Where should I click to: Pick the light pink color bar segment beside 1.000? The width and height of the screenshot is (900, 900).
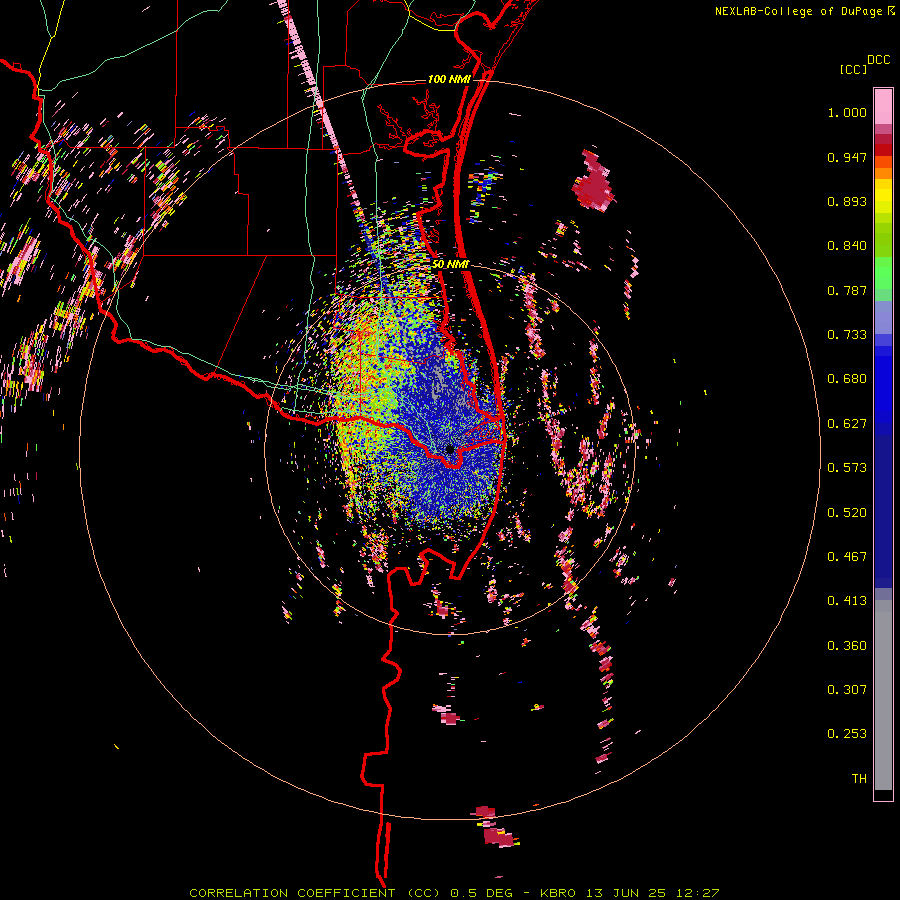(883, 107)
